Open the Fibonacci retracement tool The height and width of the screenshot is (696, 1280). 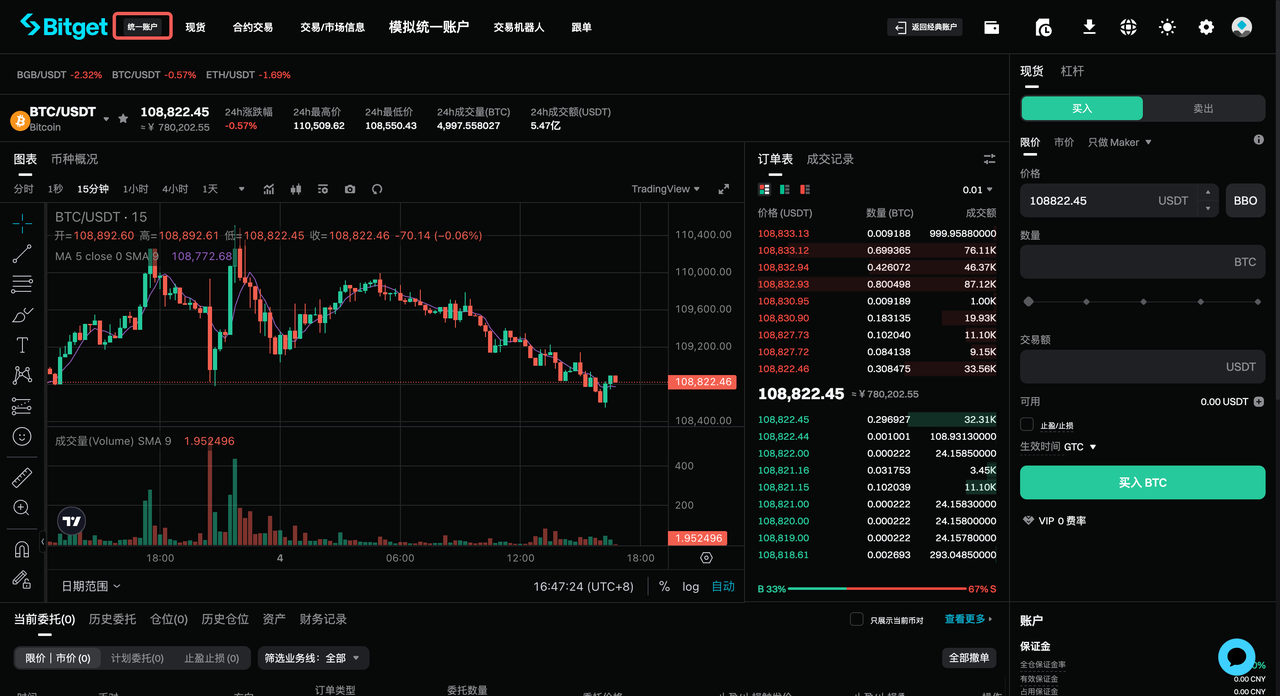click(21, 285)
